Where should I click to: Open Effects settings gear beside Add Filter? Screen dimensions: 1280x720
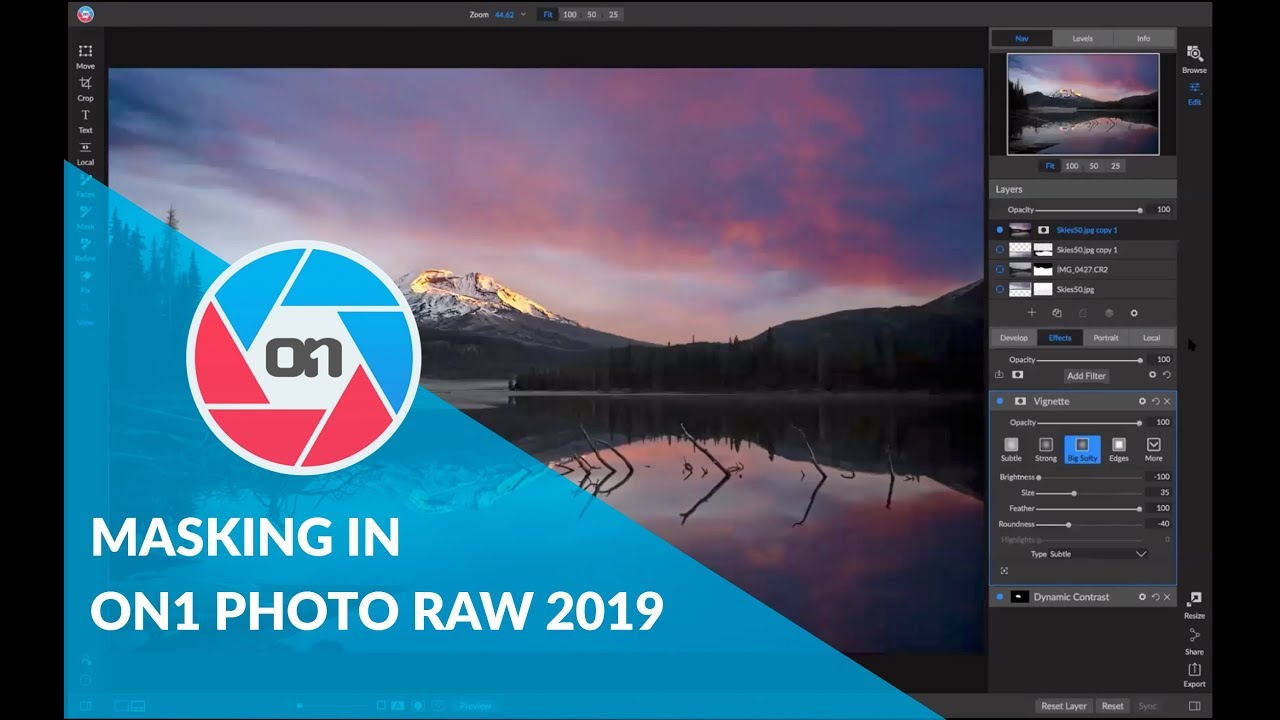(1152, 375)
